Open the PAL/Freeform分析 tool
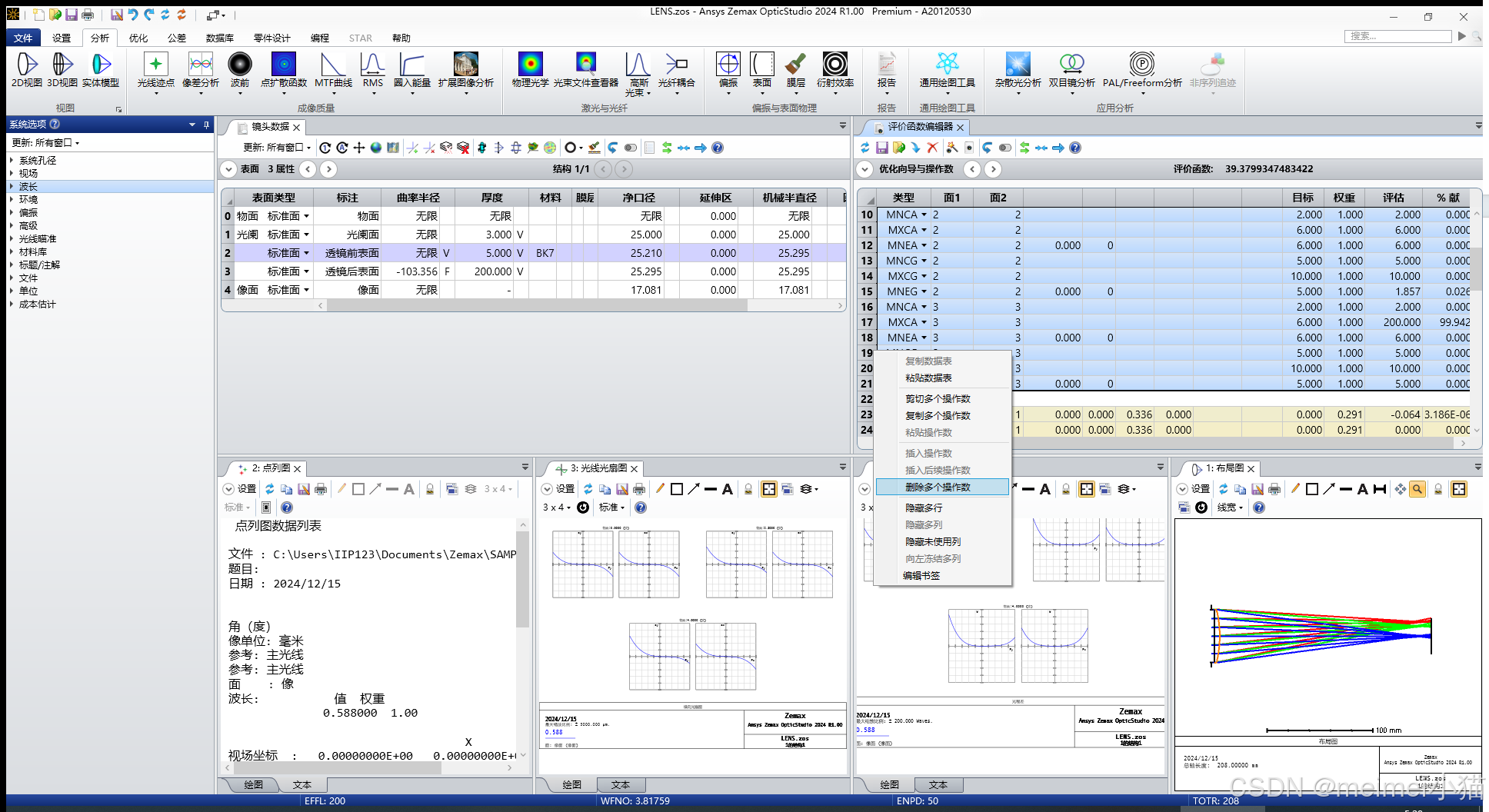Image resolution: width=1489 pixels, height=812 pixels. tap(1142, 73)
